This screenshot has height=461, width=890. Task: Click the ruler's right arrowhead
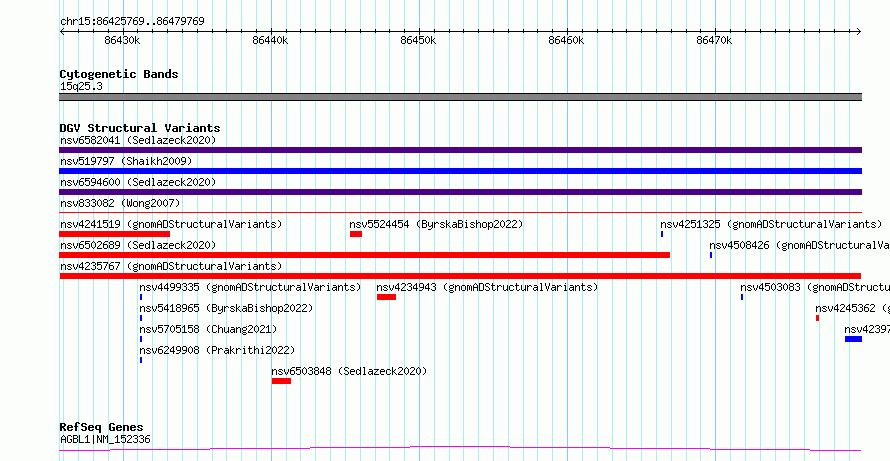pos(859,32)
